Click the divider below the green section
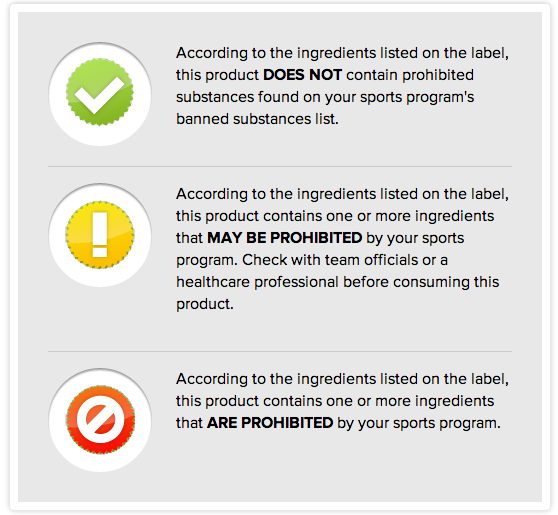 click(280, 166)
